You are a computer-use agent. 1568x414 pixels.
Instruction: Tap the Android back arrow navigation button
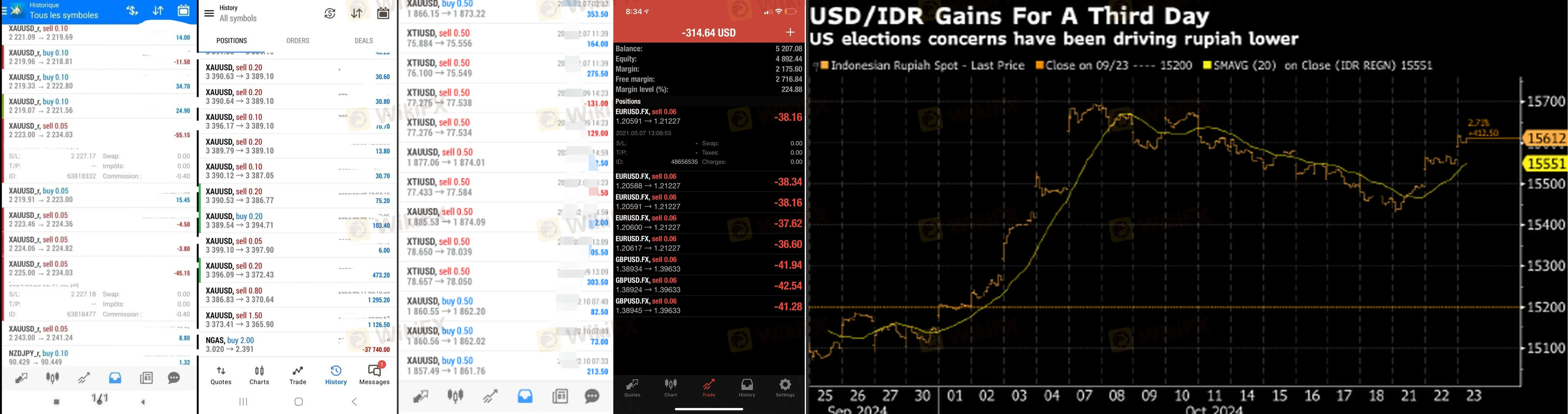coord(355,402)
